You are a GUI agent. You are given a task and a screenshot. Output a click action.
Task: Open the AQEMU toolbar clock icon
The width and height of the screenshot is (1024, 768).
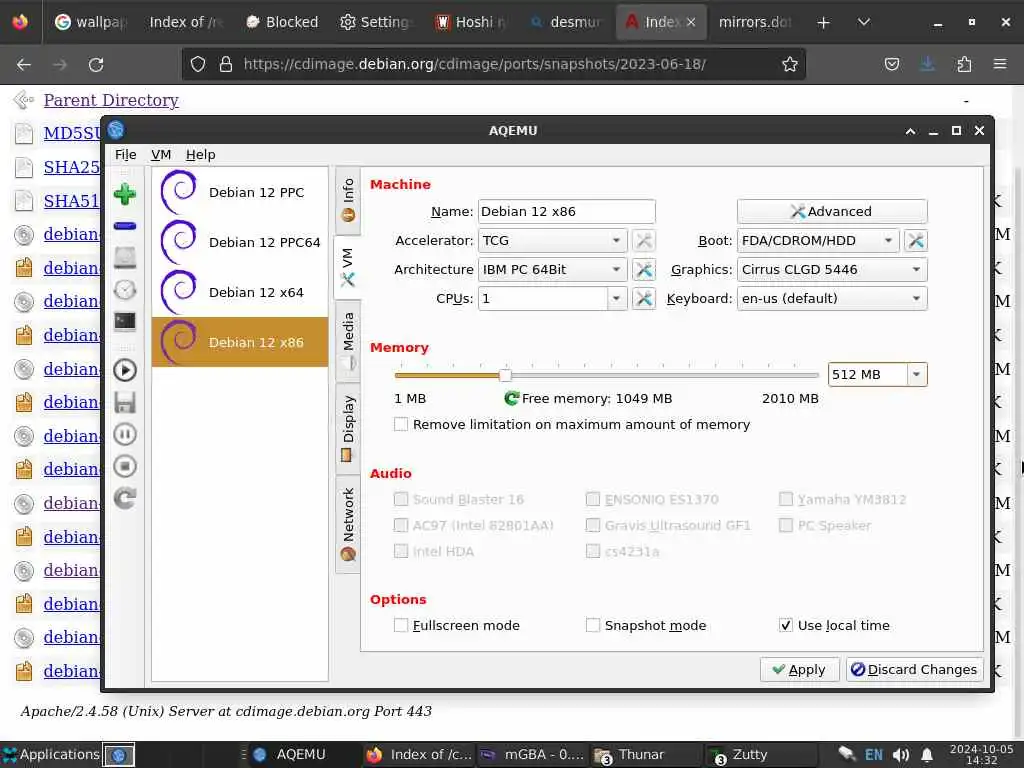125,289
